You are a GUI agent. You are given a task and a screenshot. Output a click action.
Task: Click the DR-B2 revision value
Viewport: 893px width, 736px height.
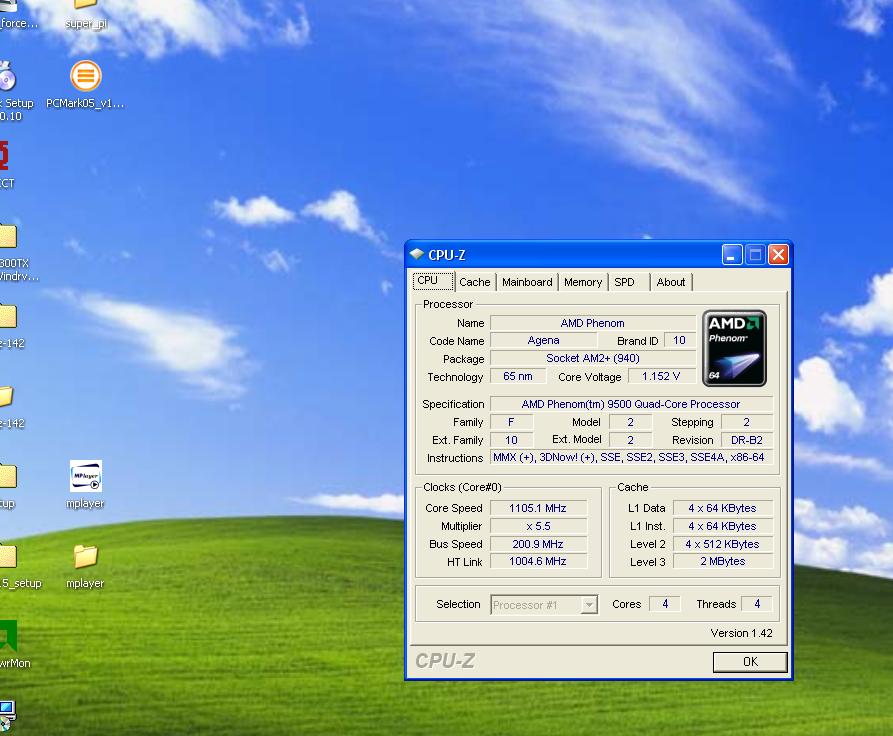[x=747, y=440]
